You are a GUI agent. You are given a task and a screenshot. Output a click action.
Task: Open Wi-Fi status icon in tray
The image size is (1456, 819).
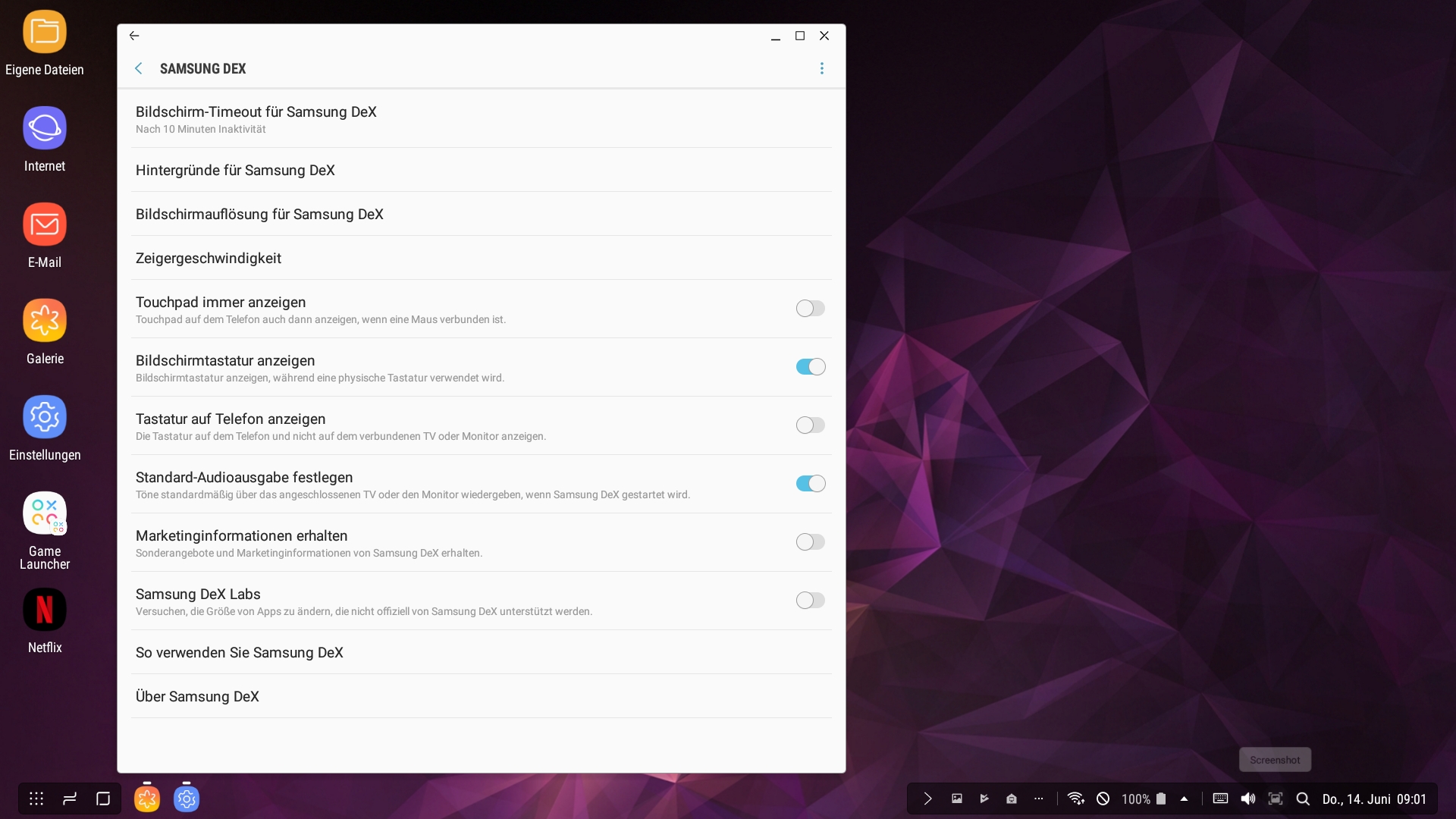pyautogui.click(x=1075, y=799)
